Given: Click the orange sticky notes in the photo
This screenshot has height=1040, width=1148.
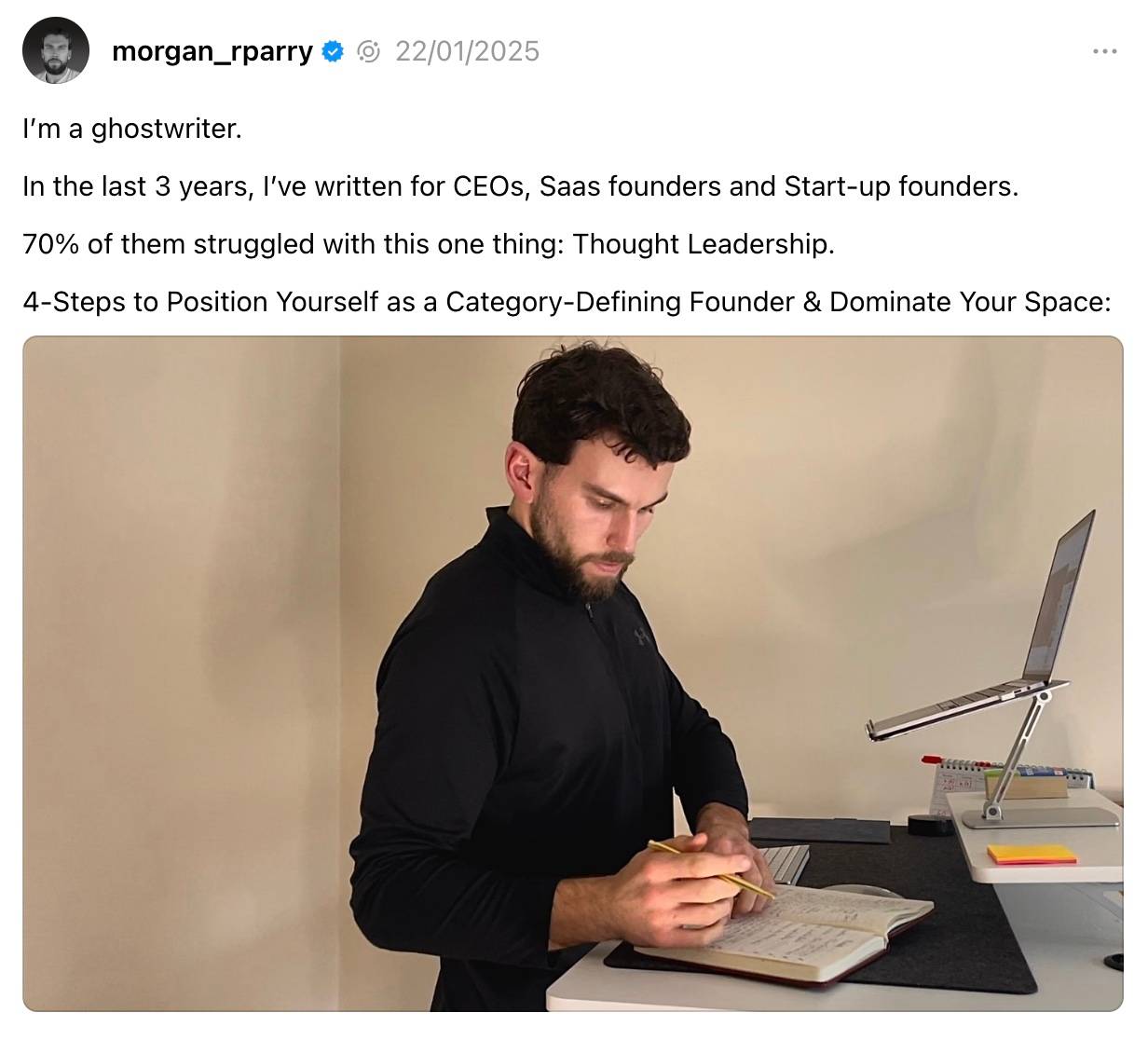Looking at the screenshot, I should [x=1032, y=853].
